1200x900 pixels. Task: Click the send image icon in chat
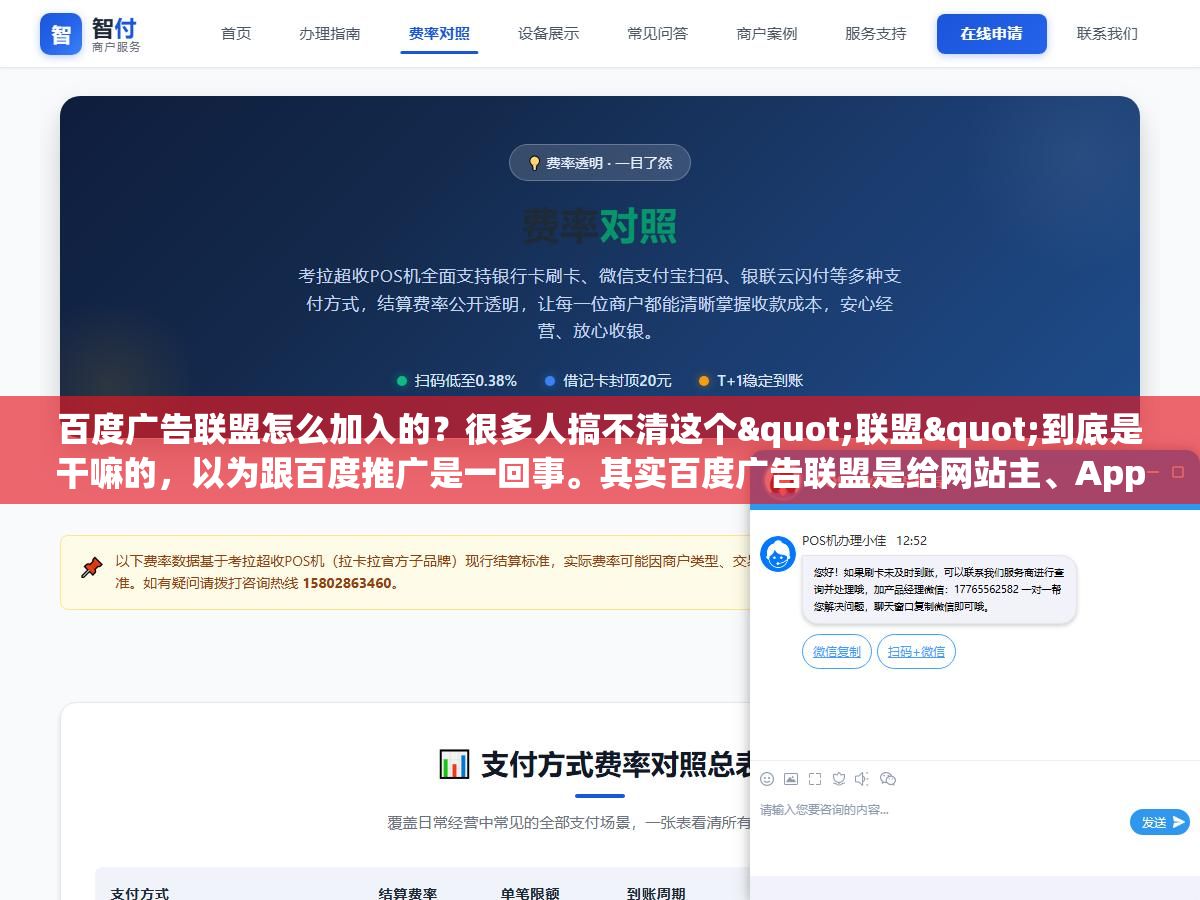[x=791, y=779]
